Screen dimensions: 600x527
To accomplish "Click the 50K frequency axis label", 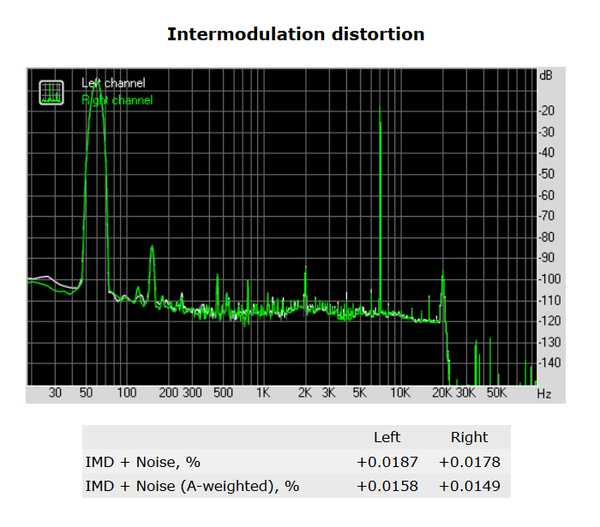I will pyautogui.click(x=497, y=393).
